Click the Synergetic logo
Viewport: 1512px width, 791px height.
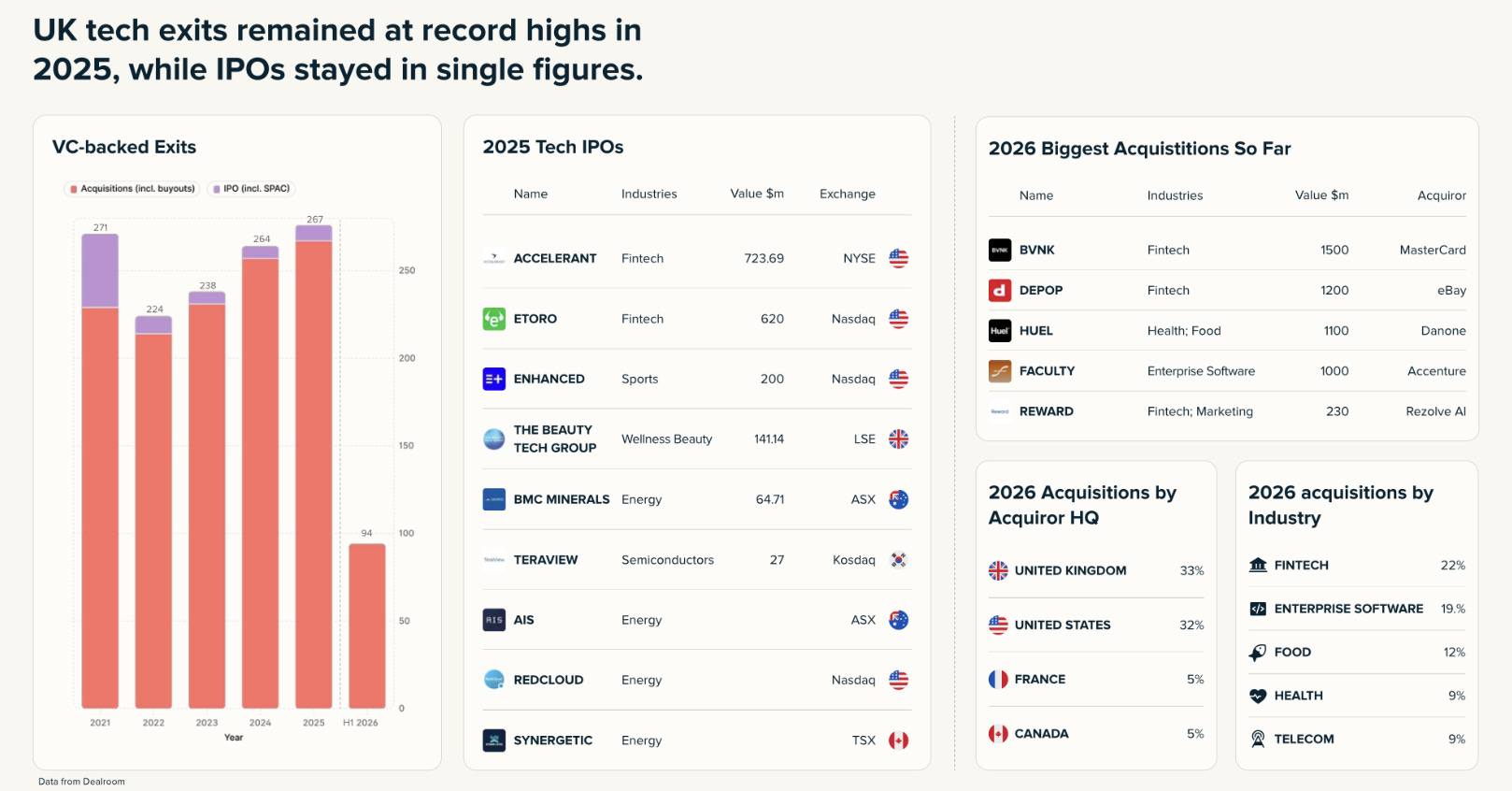pyautogui.click(x=493, y=741)
